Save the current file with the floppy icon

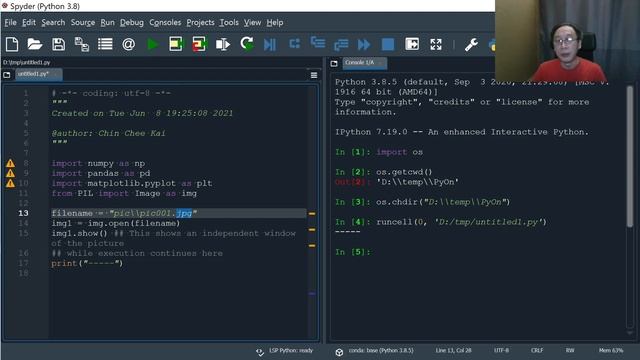58,44
